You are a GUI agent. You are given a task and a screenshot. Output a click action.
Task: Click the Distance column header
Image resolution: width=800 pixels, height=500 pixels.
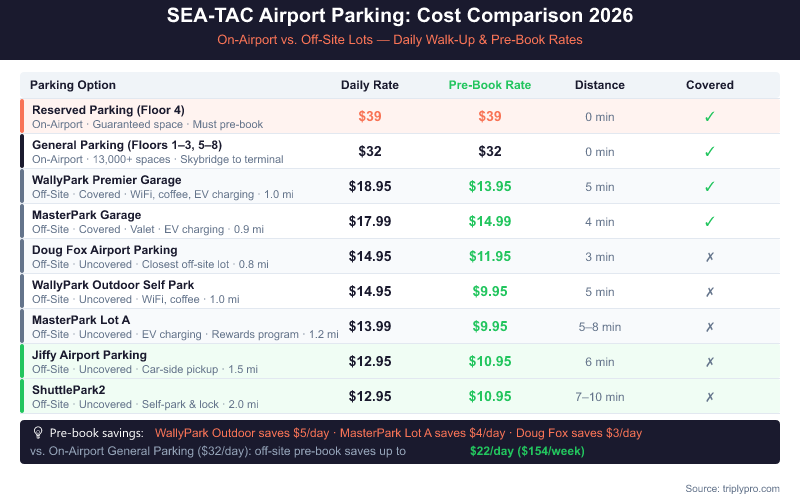click(x=600, y=85)
